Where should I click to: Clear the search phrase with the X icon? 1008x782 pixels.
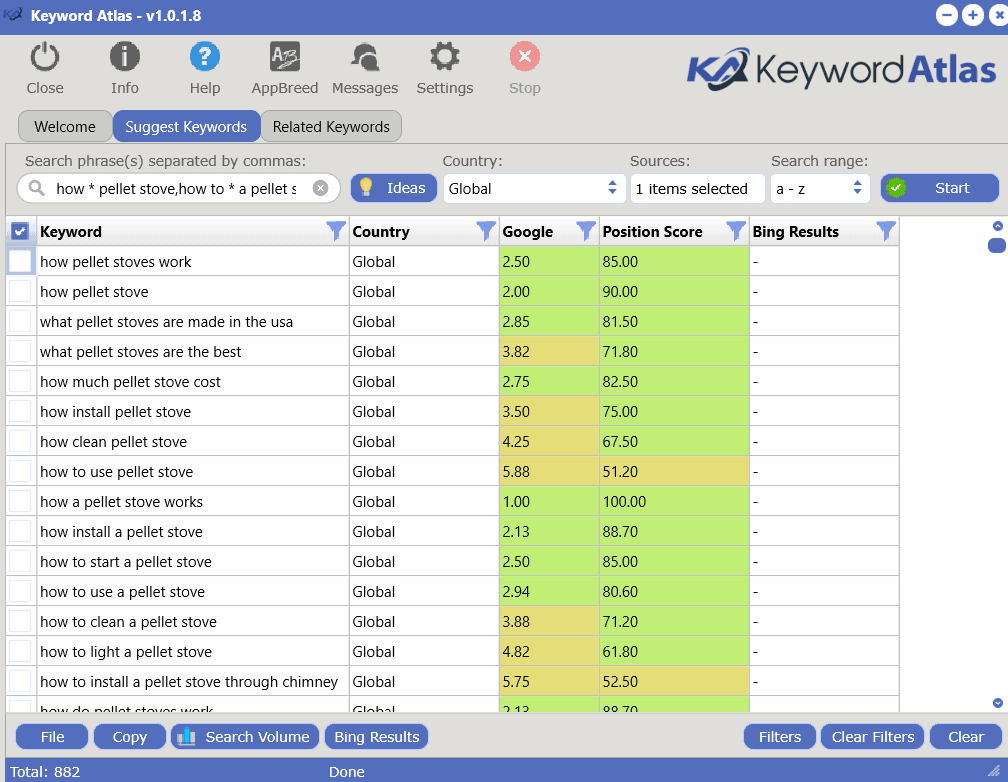[320, 188]
